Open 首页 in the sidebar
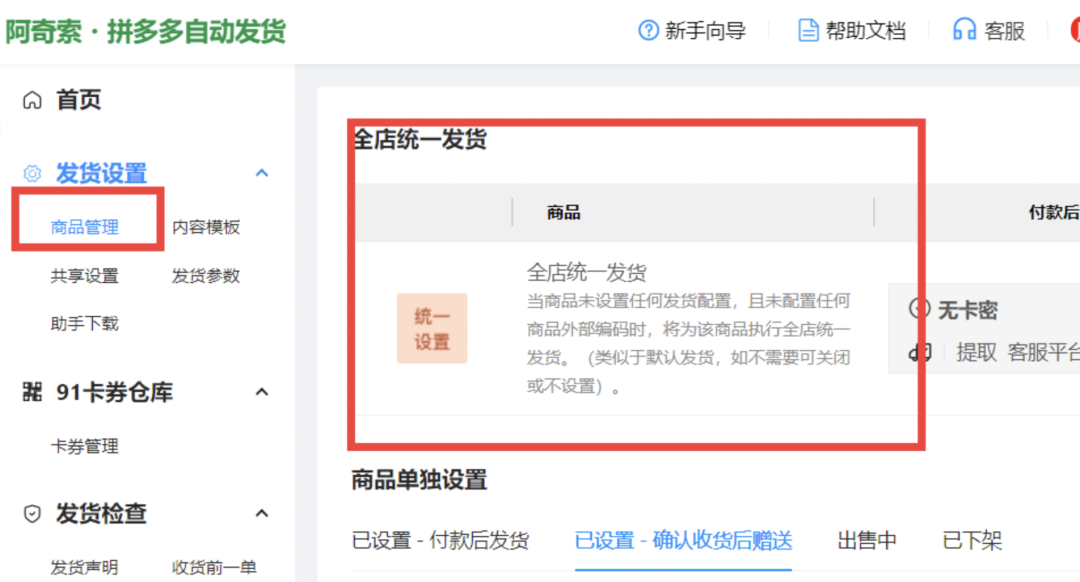This screenshot has height=582, width=1080. (x=79, y=100)
